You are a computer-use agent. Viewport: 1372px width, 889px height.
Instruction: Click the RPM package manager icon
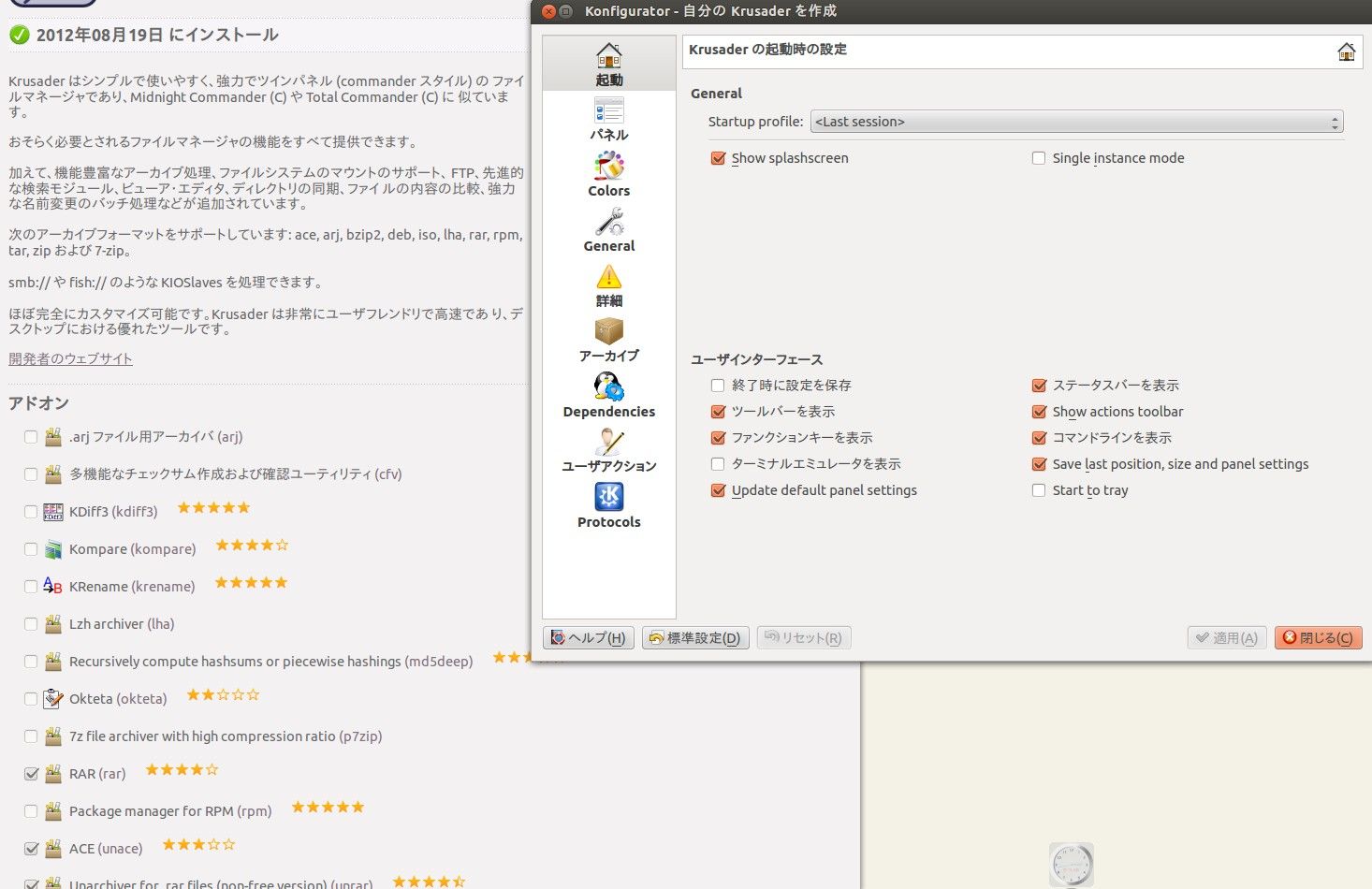(53, 811)
